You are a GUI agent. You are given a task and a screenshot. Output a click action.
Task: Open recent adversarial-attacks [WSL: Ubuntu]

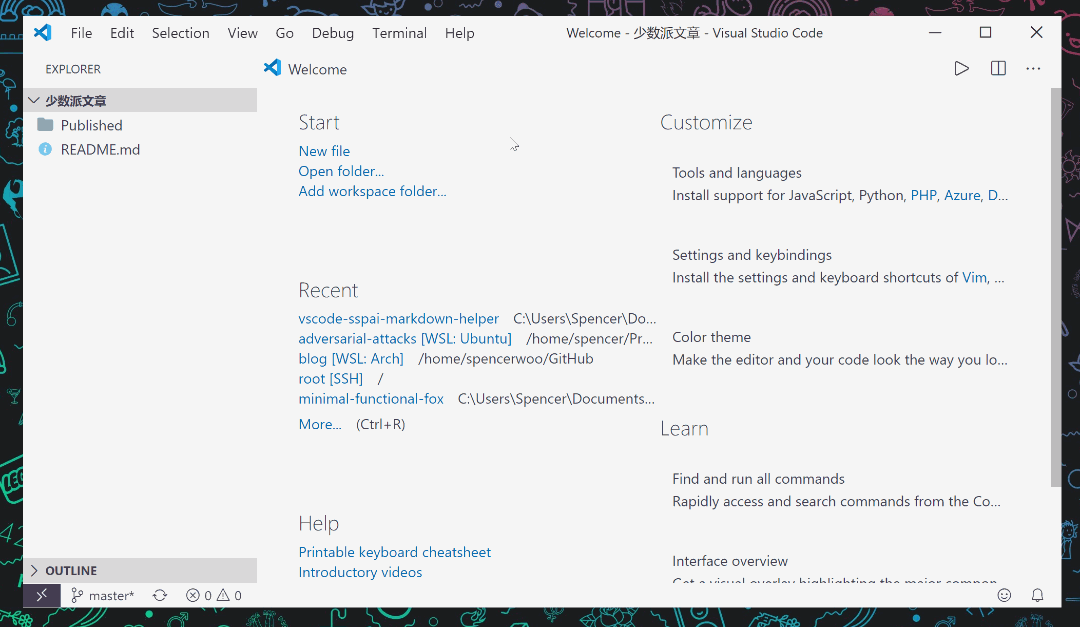tap(405, 338)
